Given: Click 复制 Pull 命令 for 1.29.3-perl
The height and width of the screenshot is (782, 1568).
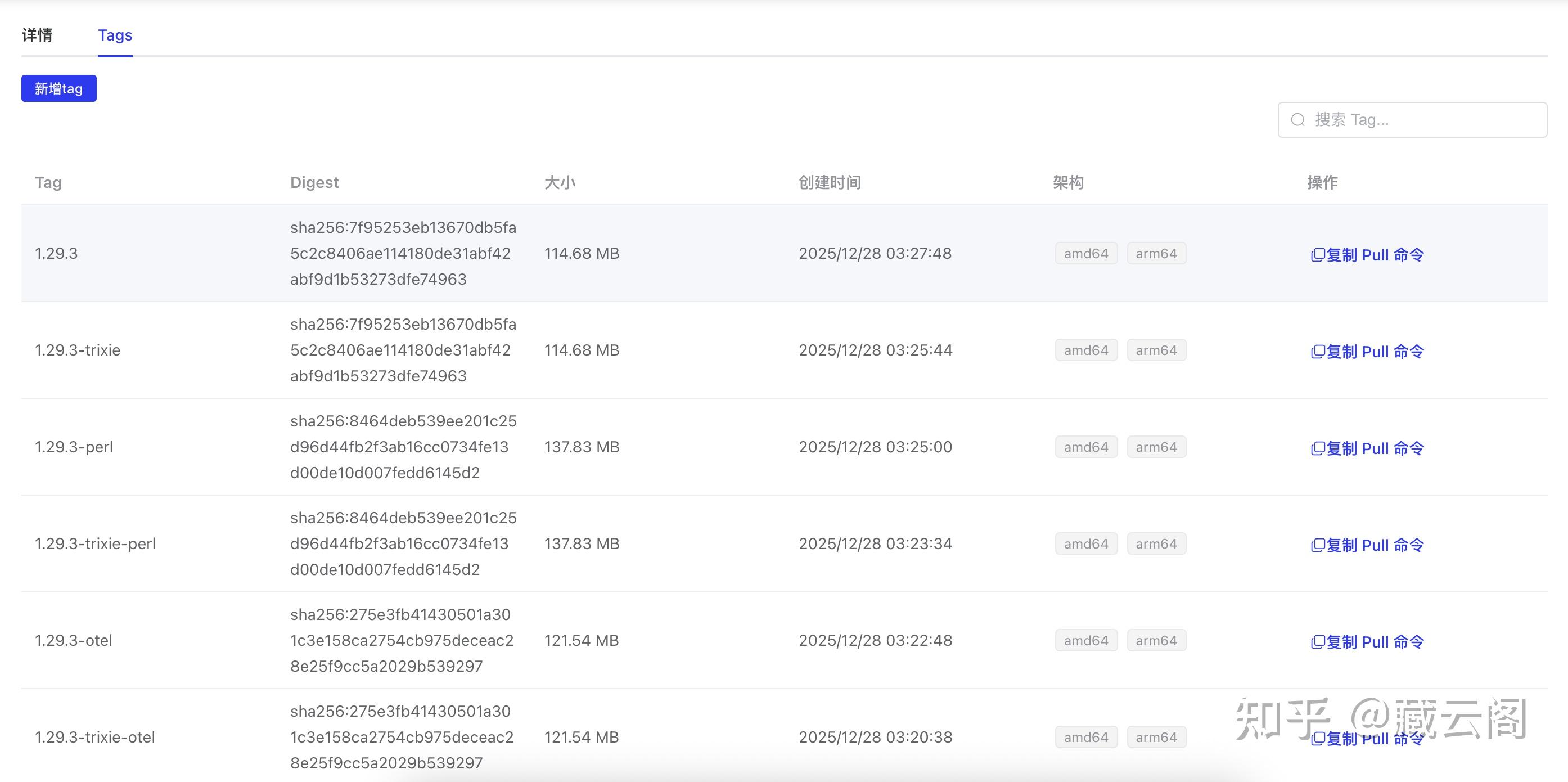Looking at the screenshot, I should point(1375,448).
